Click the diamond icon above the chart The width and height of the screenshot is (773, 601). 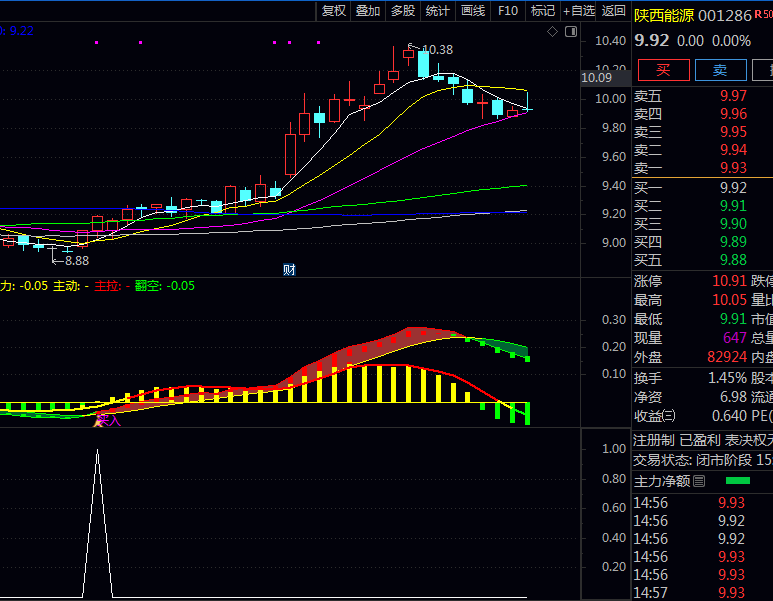click(552, 32)
